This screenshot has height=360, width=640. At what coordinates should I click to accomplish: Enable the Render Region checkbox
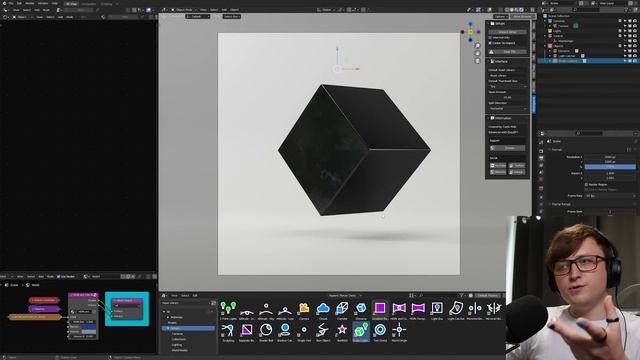[x=587, y=184]
